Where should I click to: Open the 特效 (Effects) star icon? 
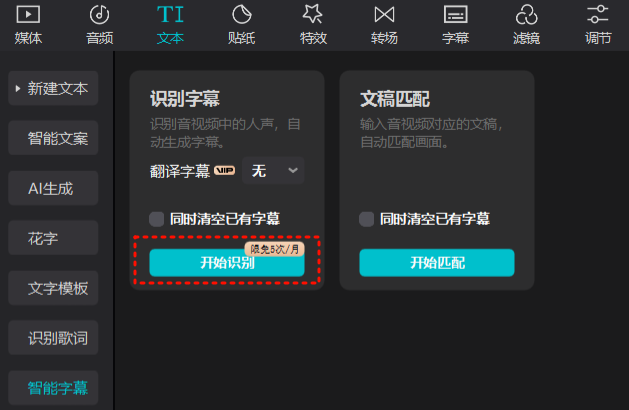[312, 15]
